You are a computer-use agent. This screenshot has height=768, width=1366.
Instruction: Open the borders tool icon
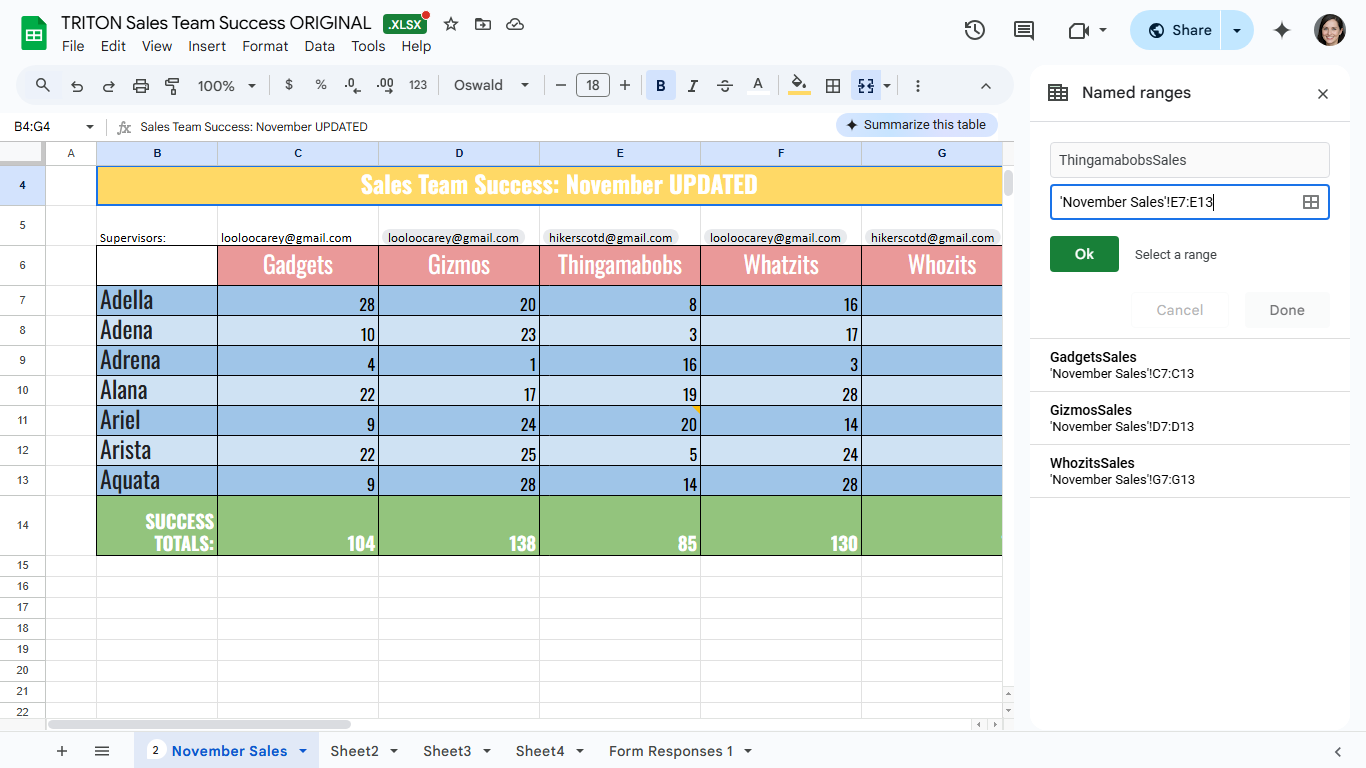(x=832, y=86)
